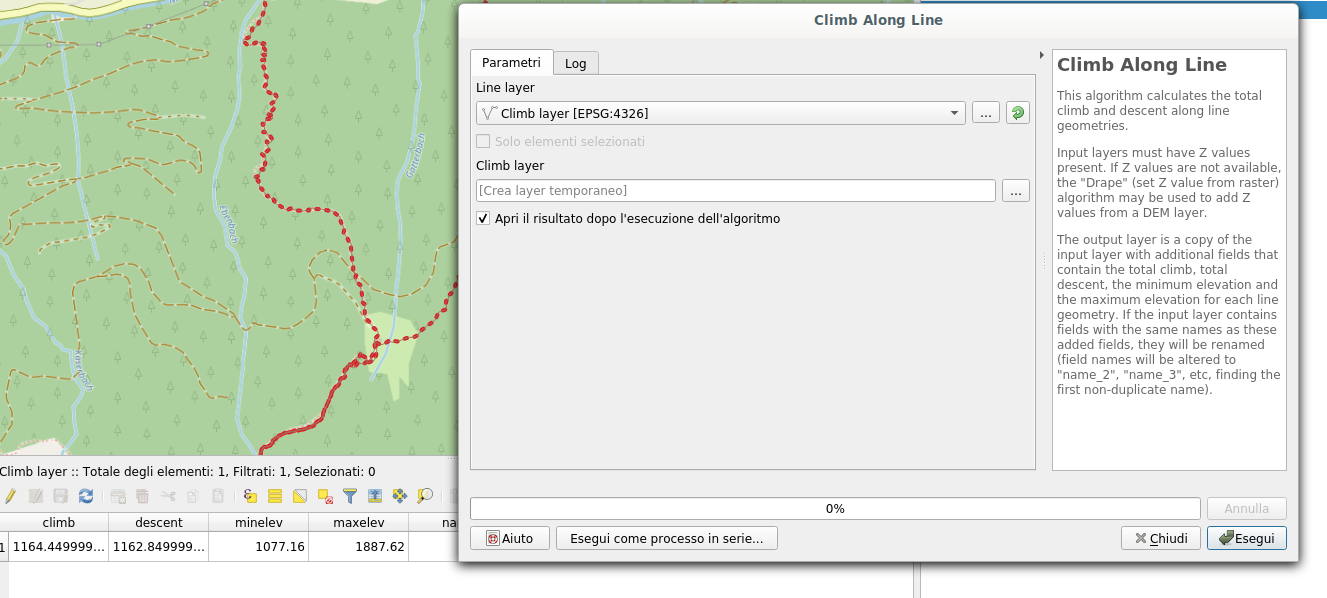
Task: Click the invert selection icon
Action: click(300, 496)
